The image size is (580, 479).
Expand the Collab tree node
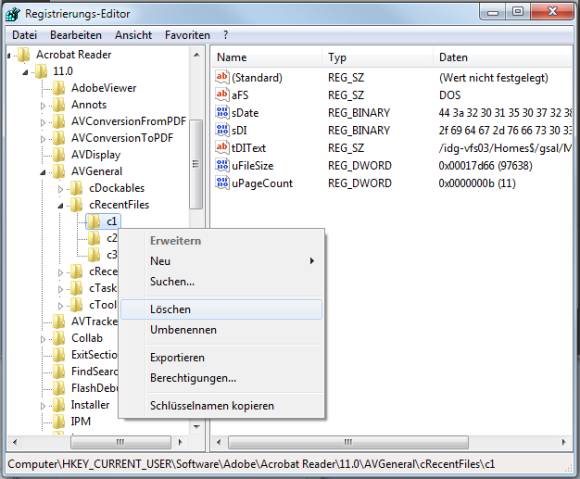point(43,339)
